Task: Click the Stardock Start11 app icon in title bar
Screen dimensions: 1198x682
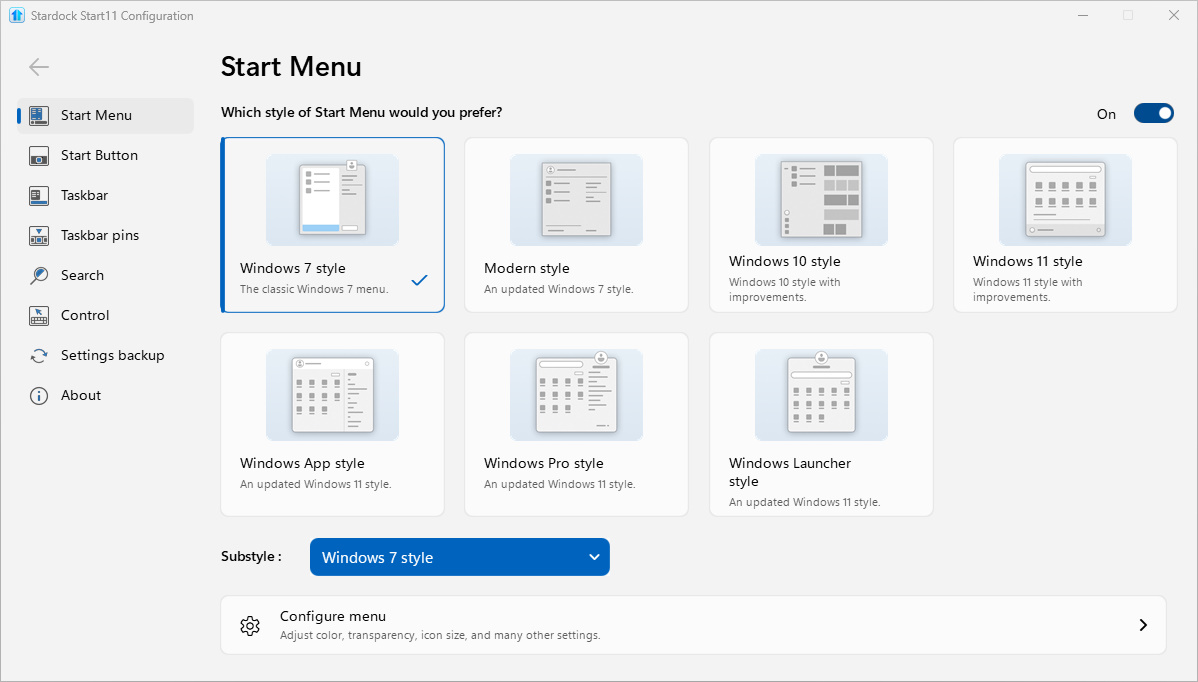Action: tap(17, 15)
